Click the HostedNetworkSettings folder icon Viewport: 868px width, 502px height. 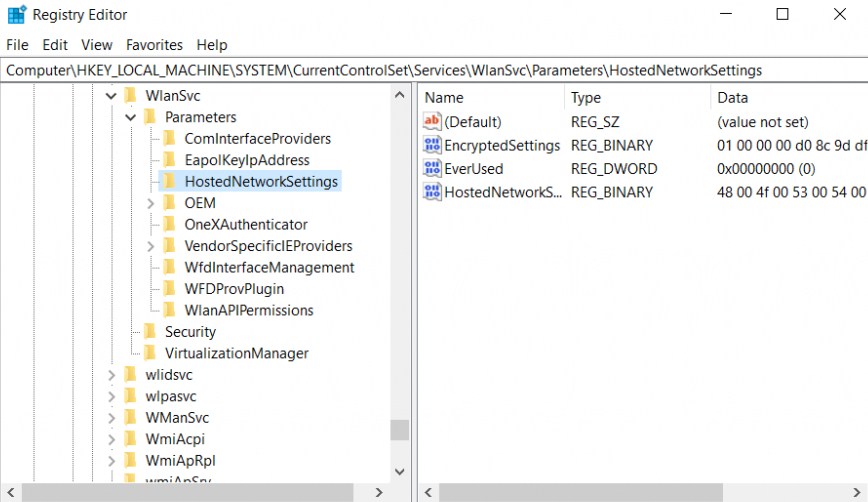coord(170,182)
